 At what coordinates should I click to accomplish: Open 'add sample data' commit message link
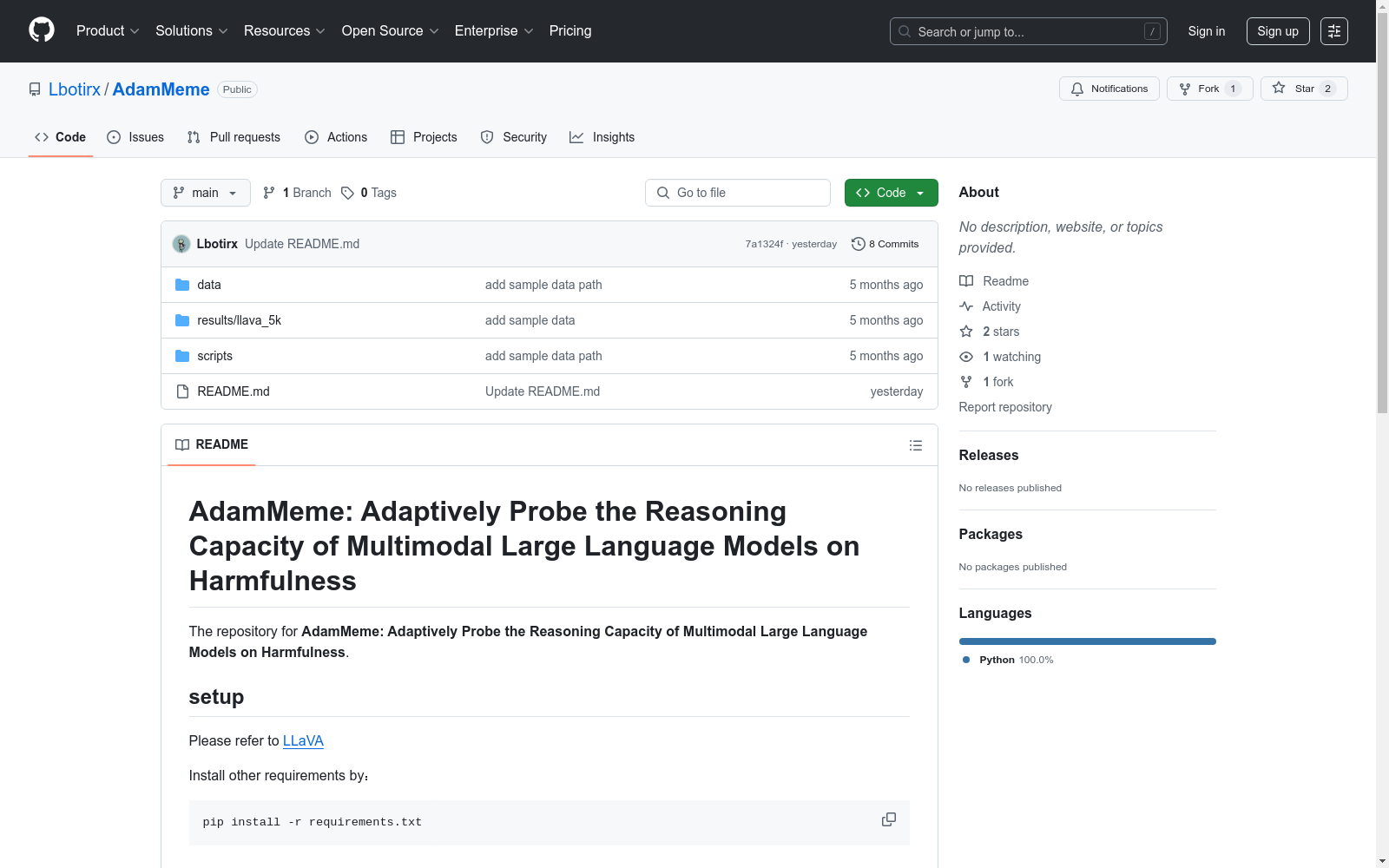[530, 320]
